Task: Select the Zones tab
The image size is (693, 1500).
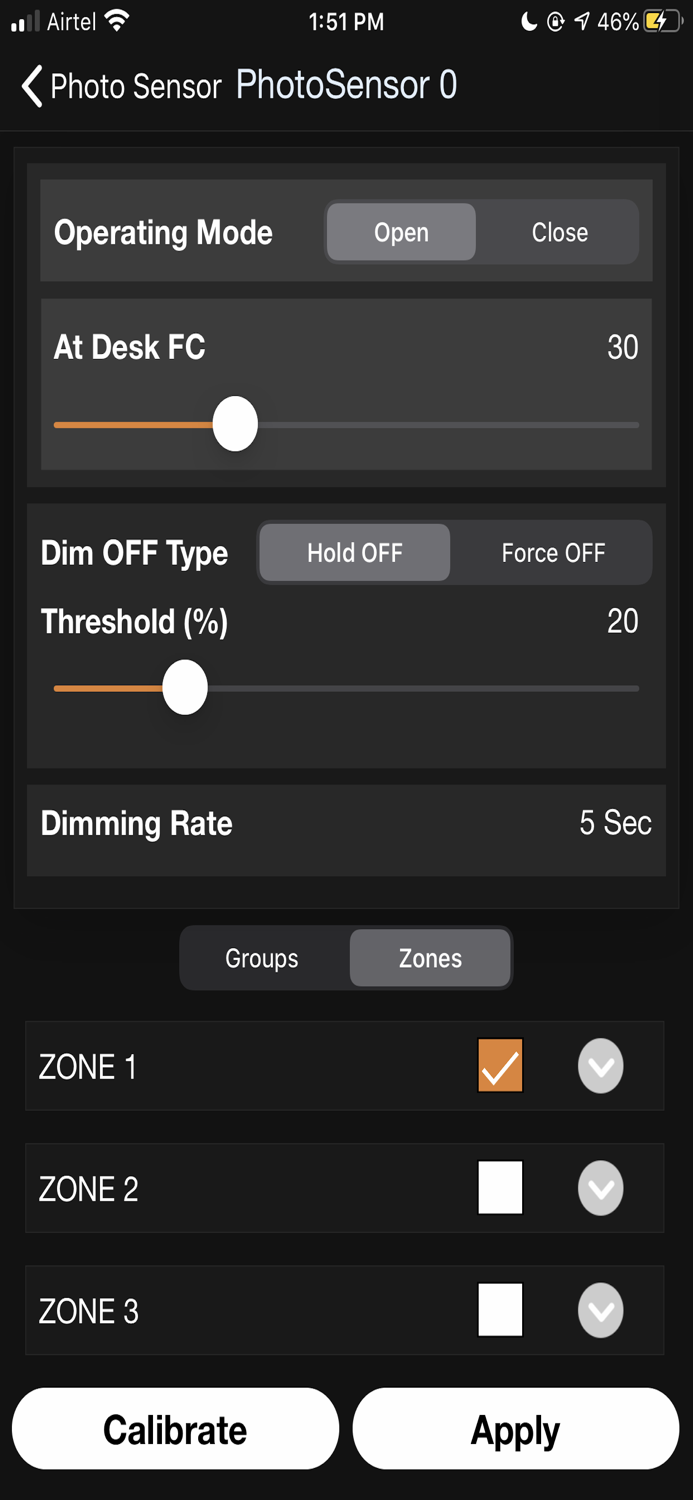Action: [x=429, y=958]
